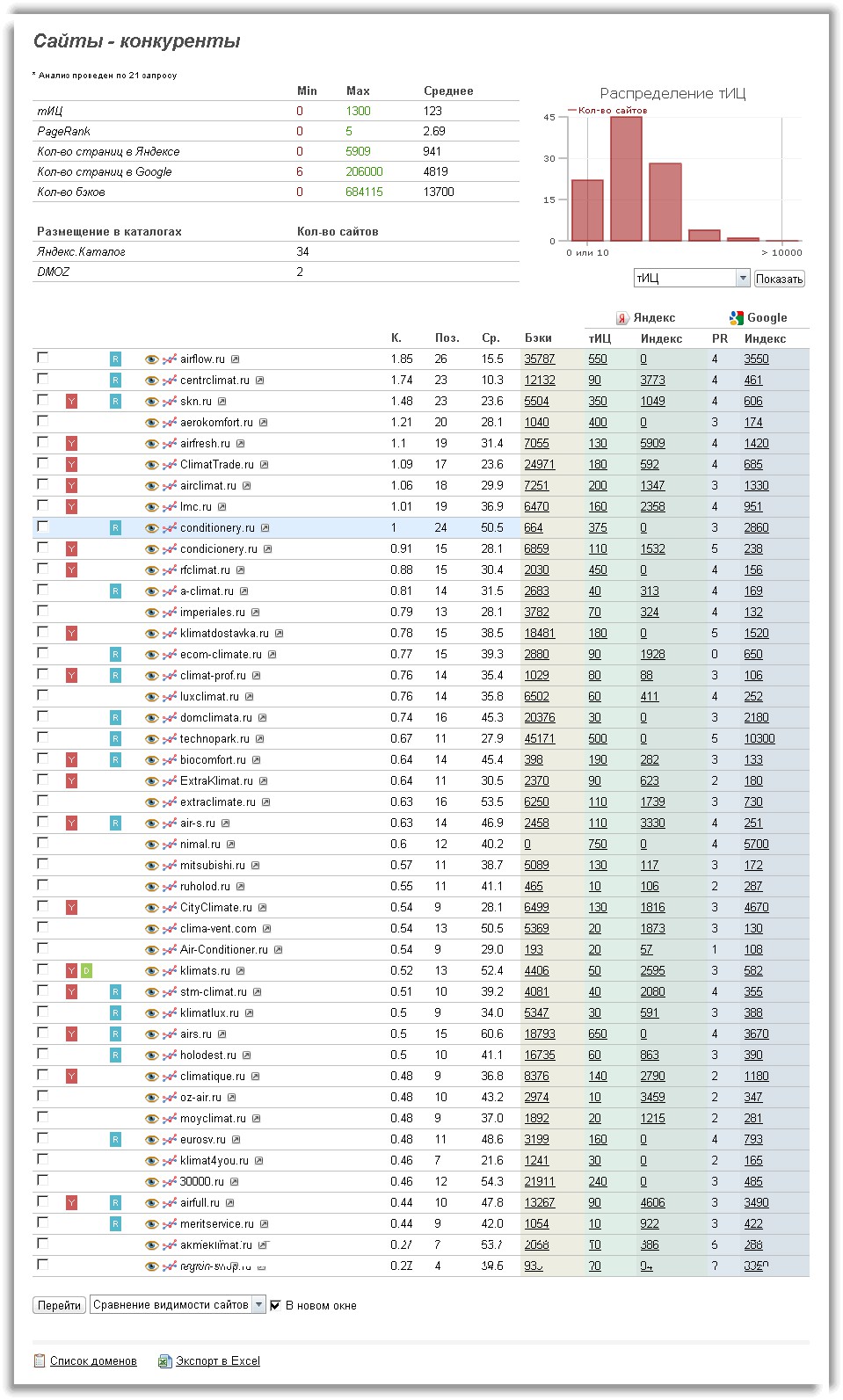Tick the checkbox for airflow.ru

click(x=42, y=358)
